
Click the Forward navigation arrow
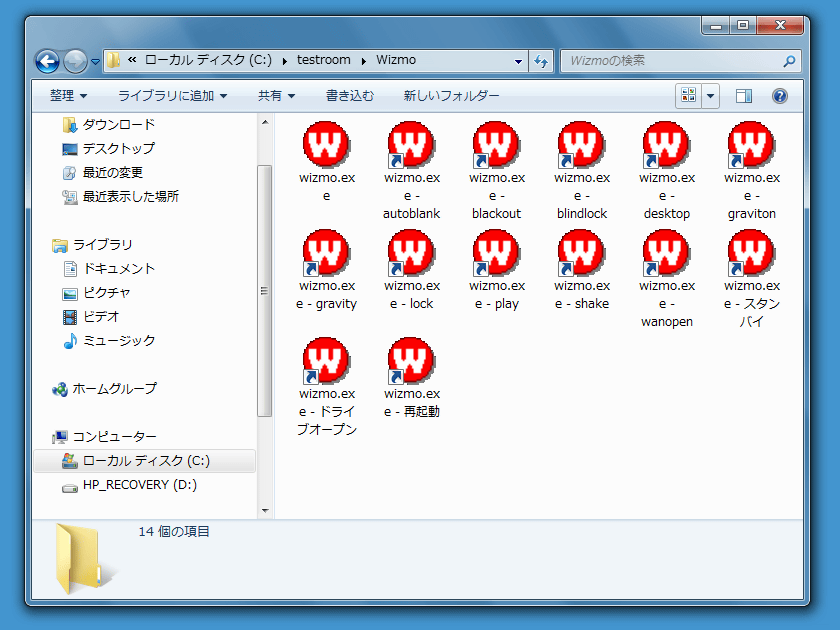pos(75,61)
